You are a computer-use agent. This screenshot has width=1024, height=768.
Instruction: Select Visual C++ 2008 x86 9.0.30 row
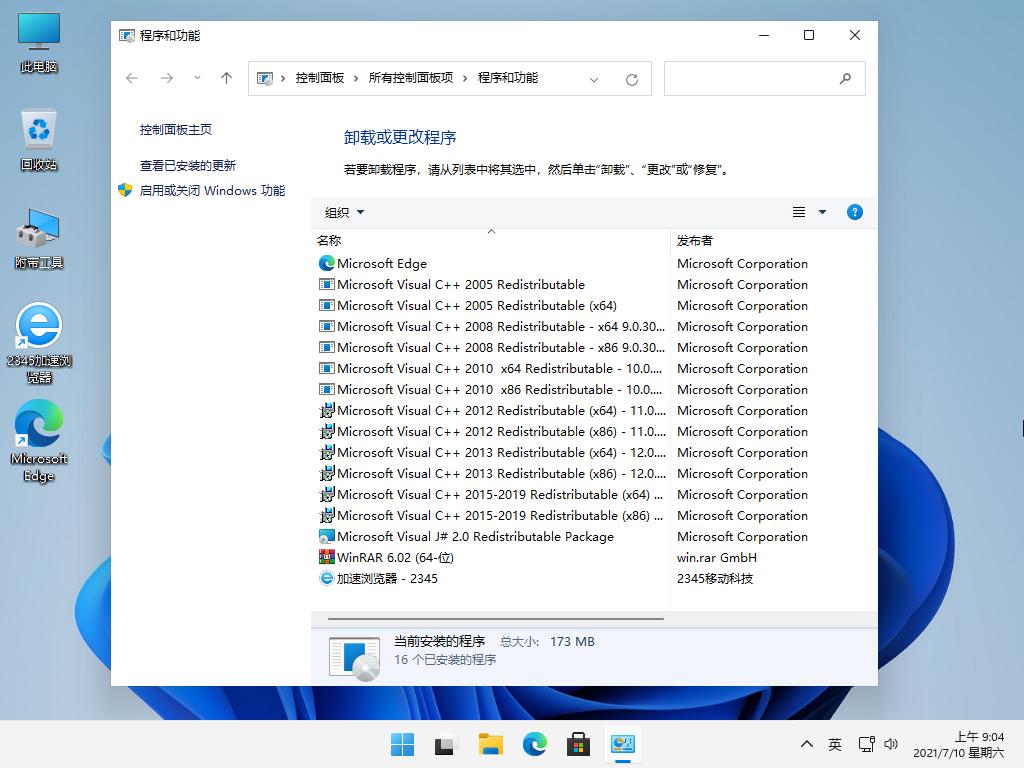coord(492,347)
